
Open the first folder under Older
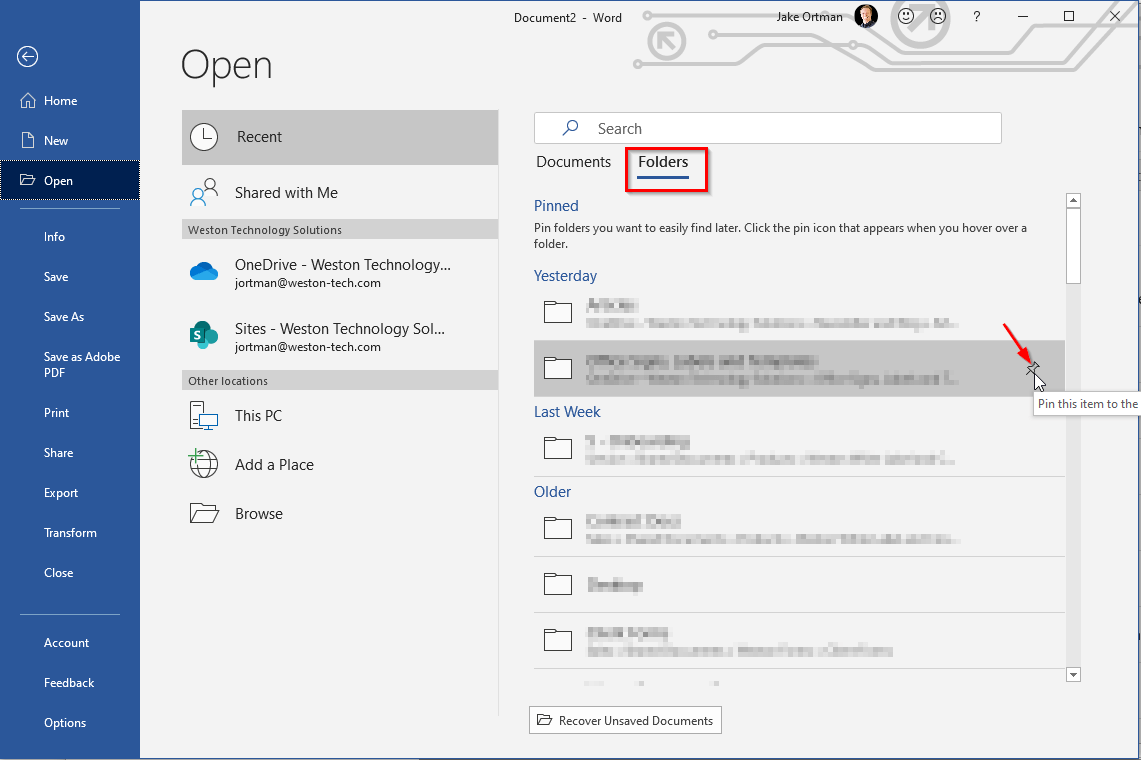pos(799,529)
